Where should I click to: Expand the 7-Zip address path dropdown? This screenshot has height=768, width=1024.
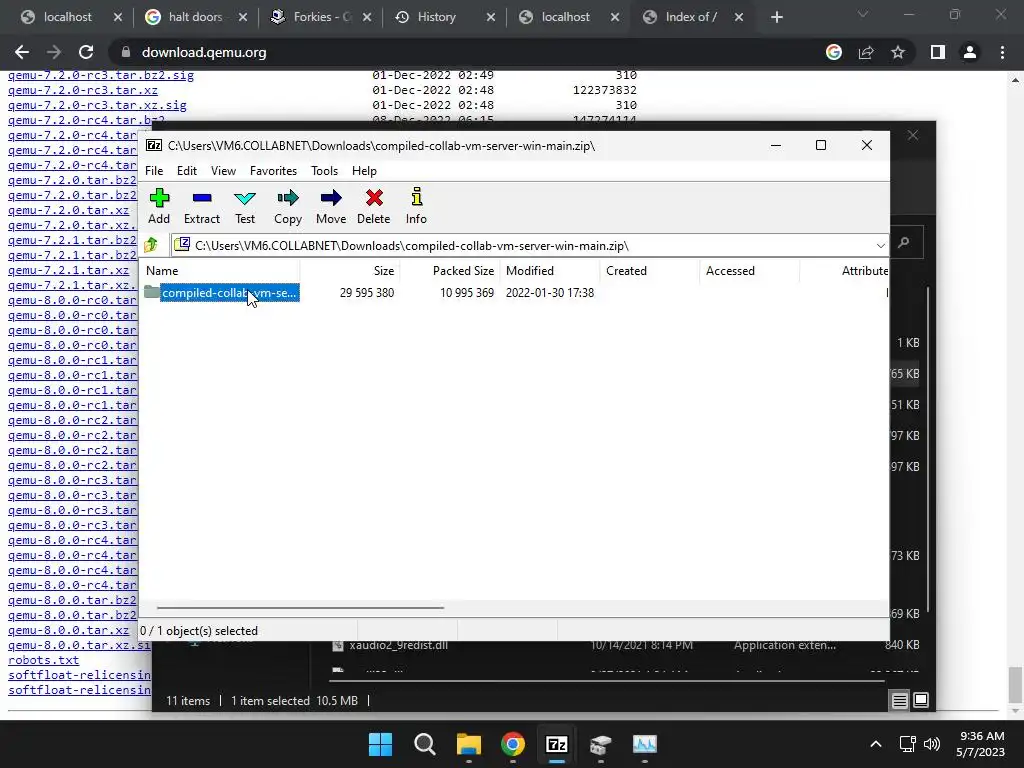click(880, 246)
